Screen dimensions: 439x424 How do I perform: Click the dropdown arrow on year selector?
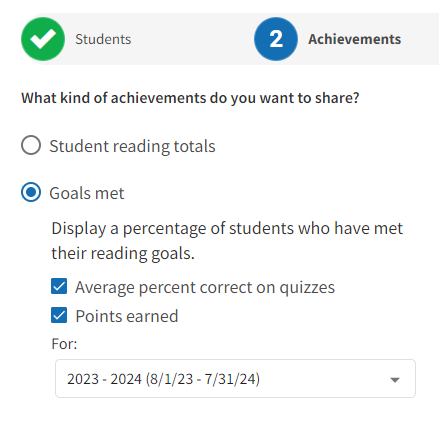click(x=395, y=380)
